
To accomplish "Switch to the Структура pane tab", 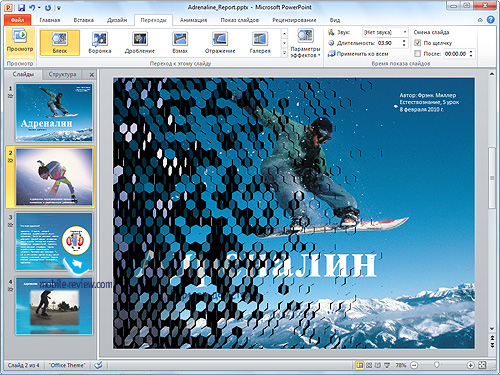I will (x=62, y=74).
